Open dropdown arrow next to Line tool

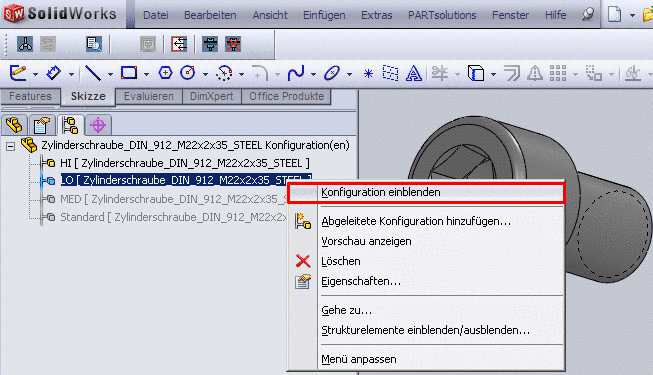(110, 75)
